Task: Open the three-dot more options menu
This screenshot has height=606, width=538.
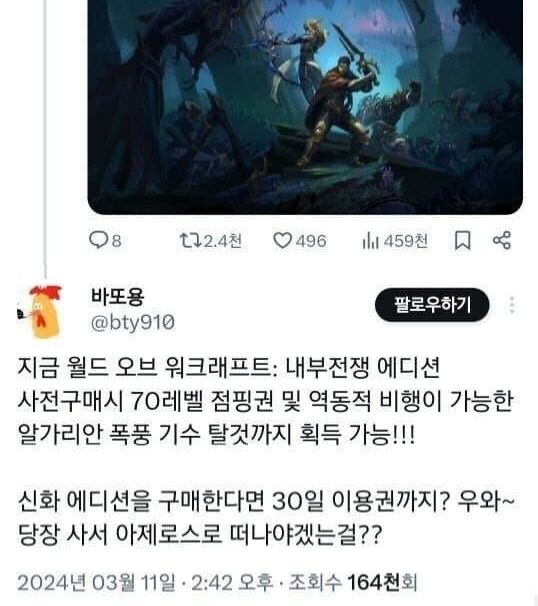Action: (512, 305)
